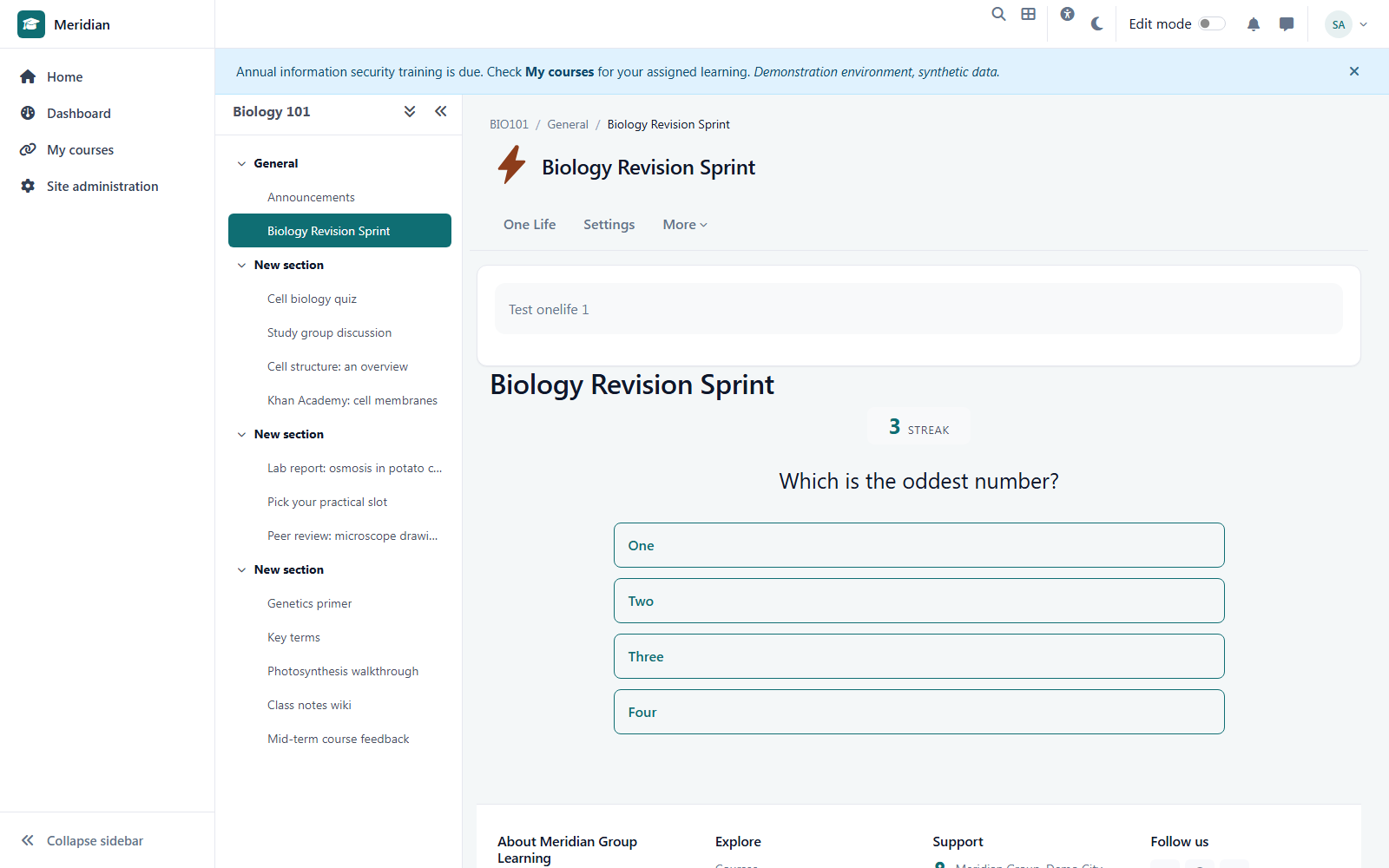Open Announcements in course index
Image resolution: width=1389 pixels, height=868 pixels.
tap(311, 197)
